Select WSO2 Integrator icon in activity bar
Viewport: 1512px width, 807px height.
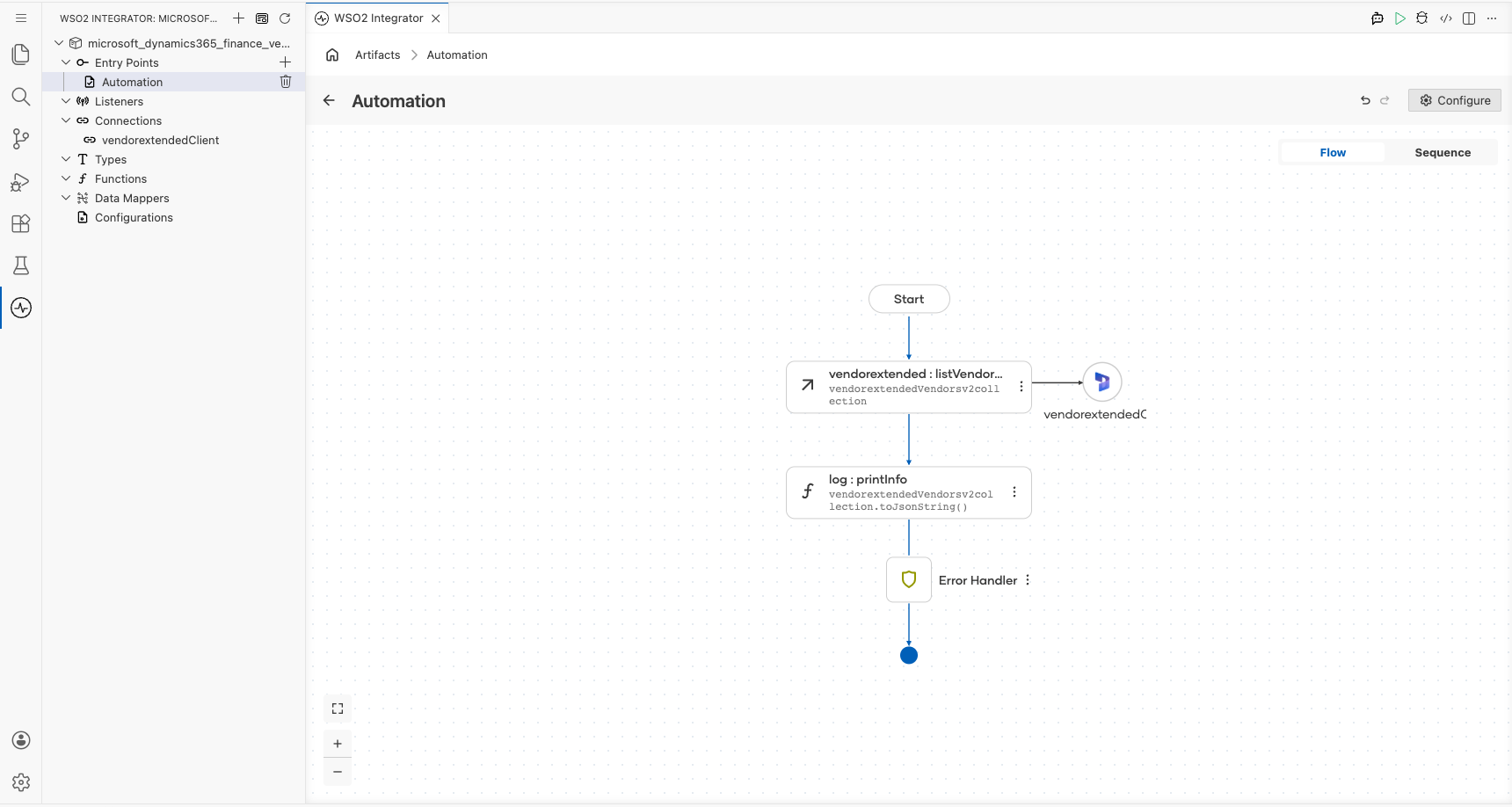point(21,308)
